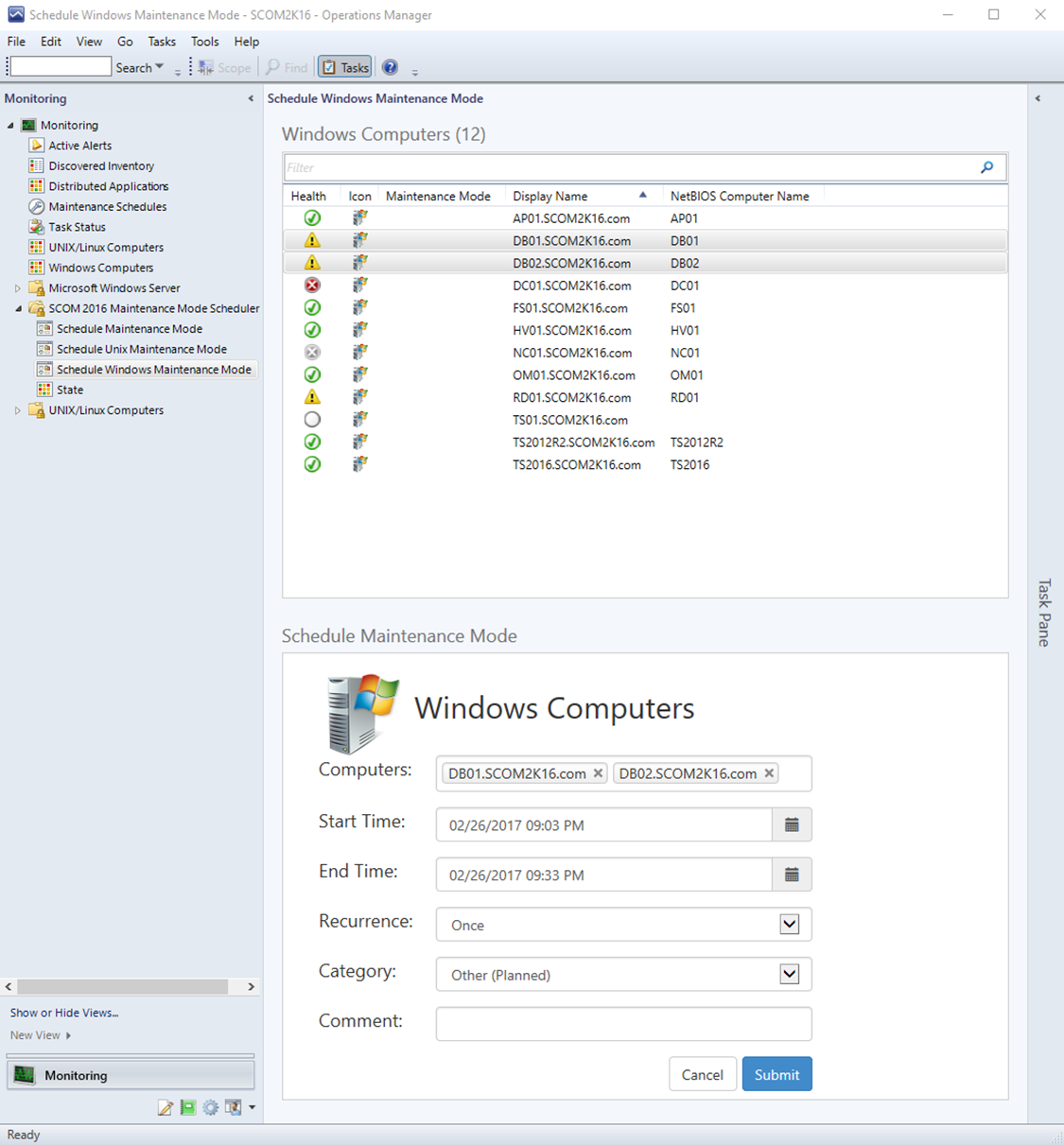Click the Monitoring workspace button
This screenshot has height=1145, width=1064.
pyautogui.click(x=131, y=1075)
